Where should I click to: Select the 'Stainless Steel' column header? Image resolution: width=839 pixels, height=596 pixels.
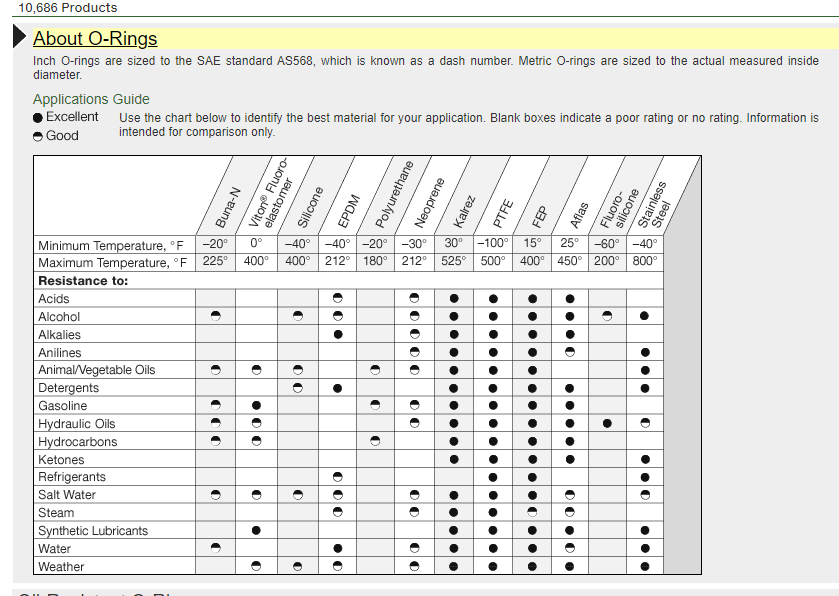(655, 205)
